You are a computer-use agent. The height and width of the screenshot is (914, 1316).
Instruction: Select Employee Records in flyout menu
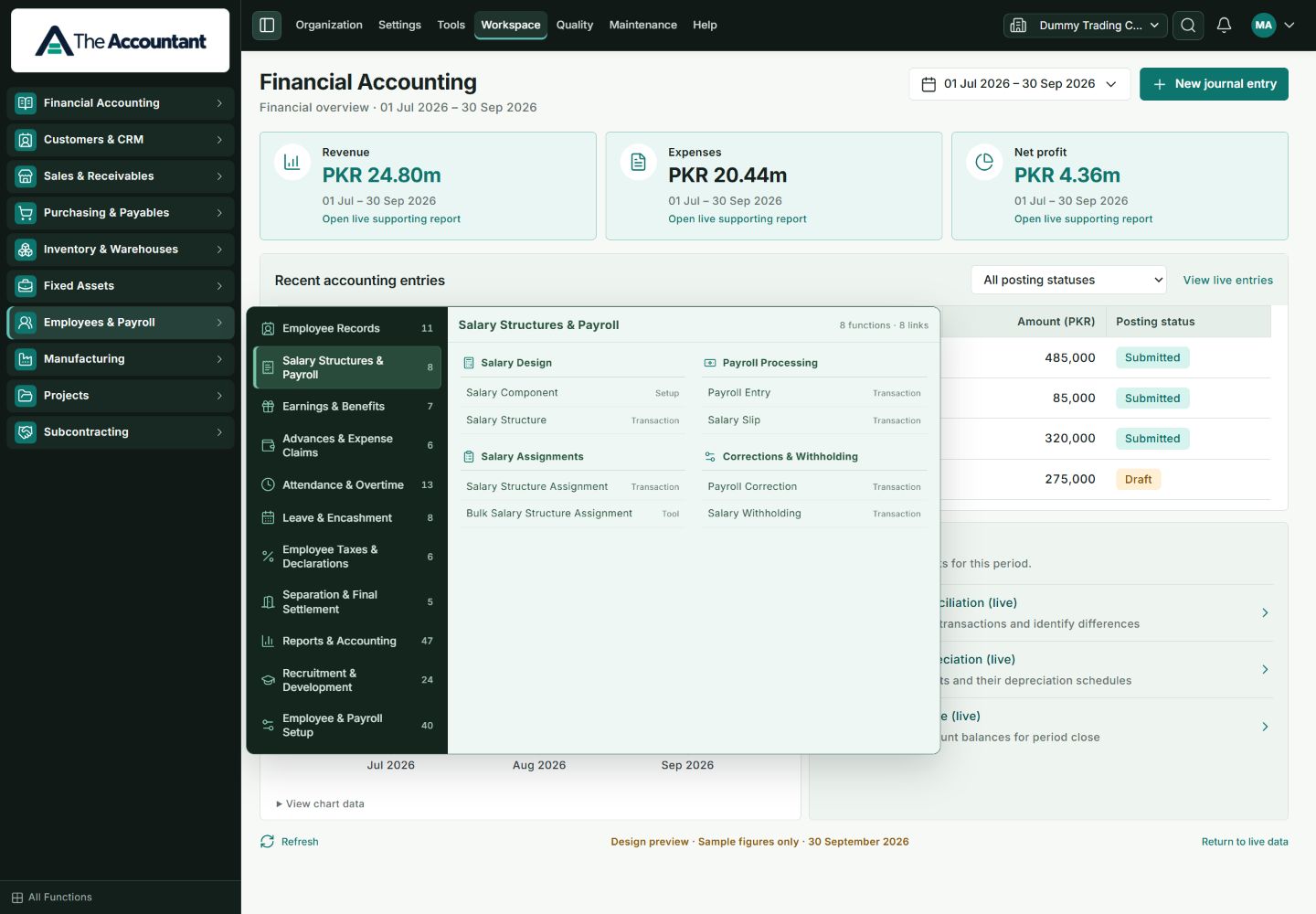tap(347, 328)
